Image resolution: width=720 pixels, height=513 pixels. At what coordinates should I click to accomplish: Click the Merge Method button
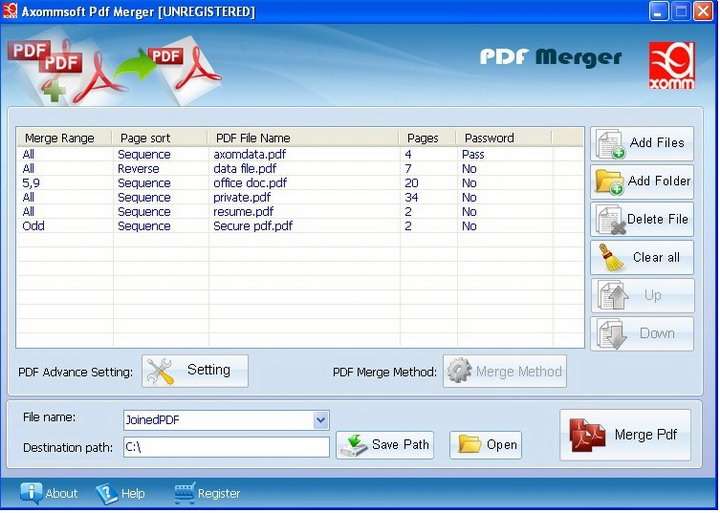click(x=505, y=371)
